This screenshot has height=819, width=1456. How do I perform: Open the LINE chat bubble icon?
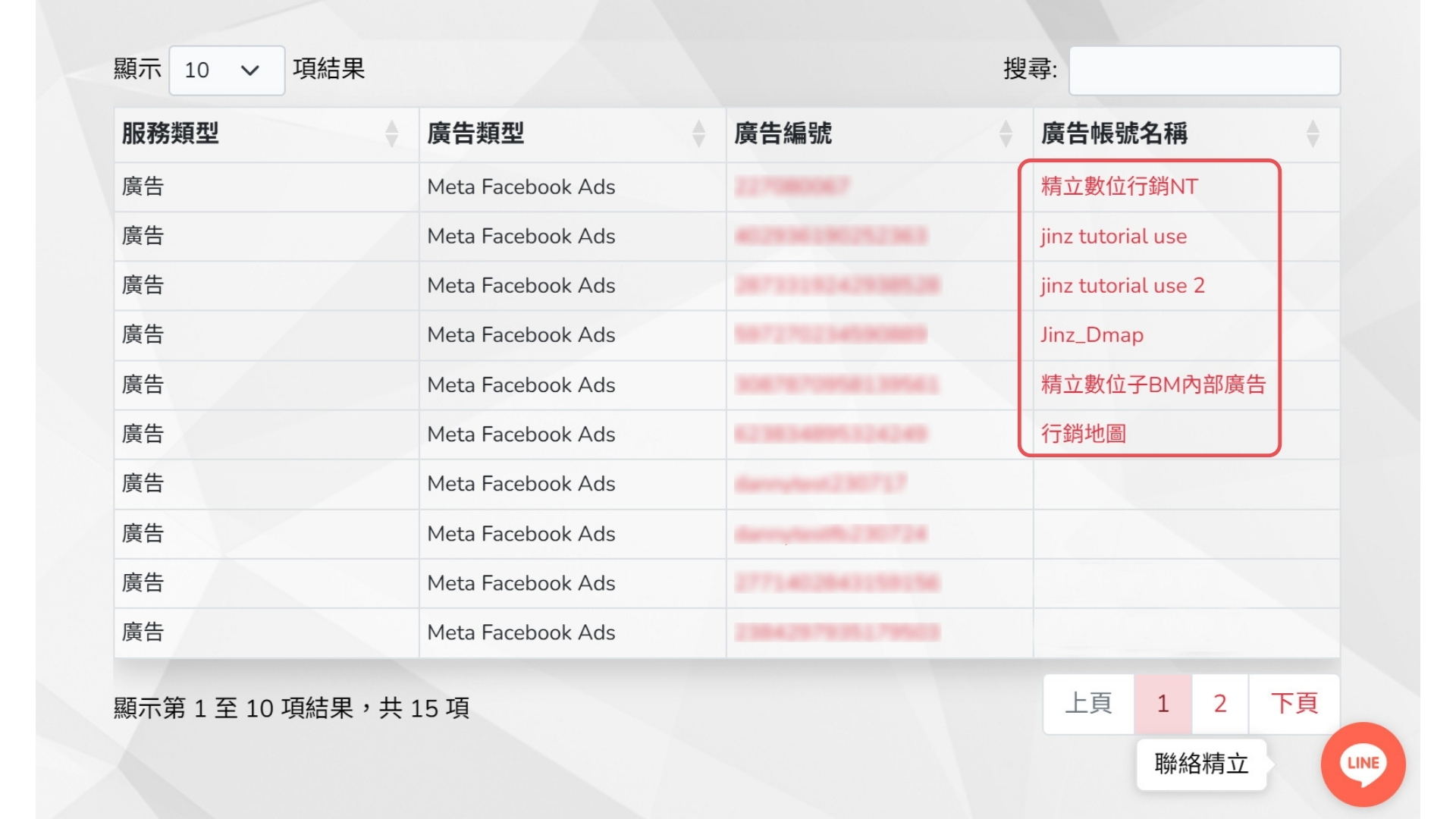[1363, 764]
